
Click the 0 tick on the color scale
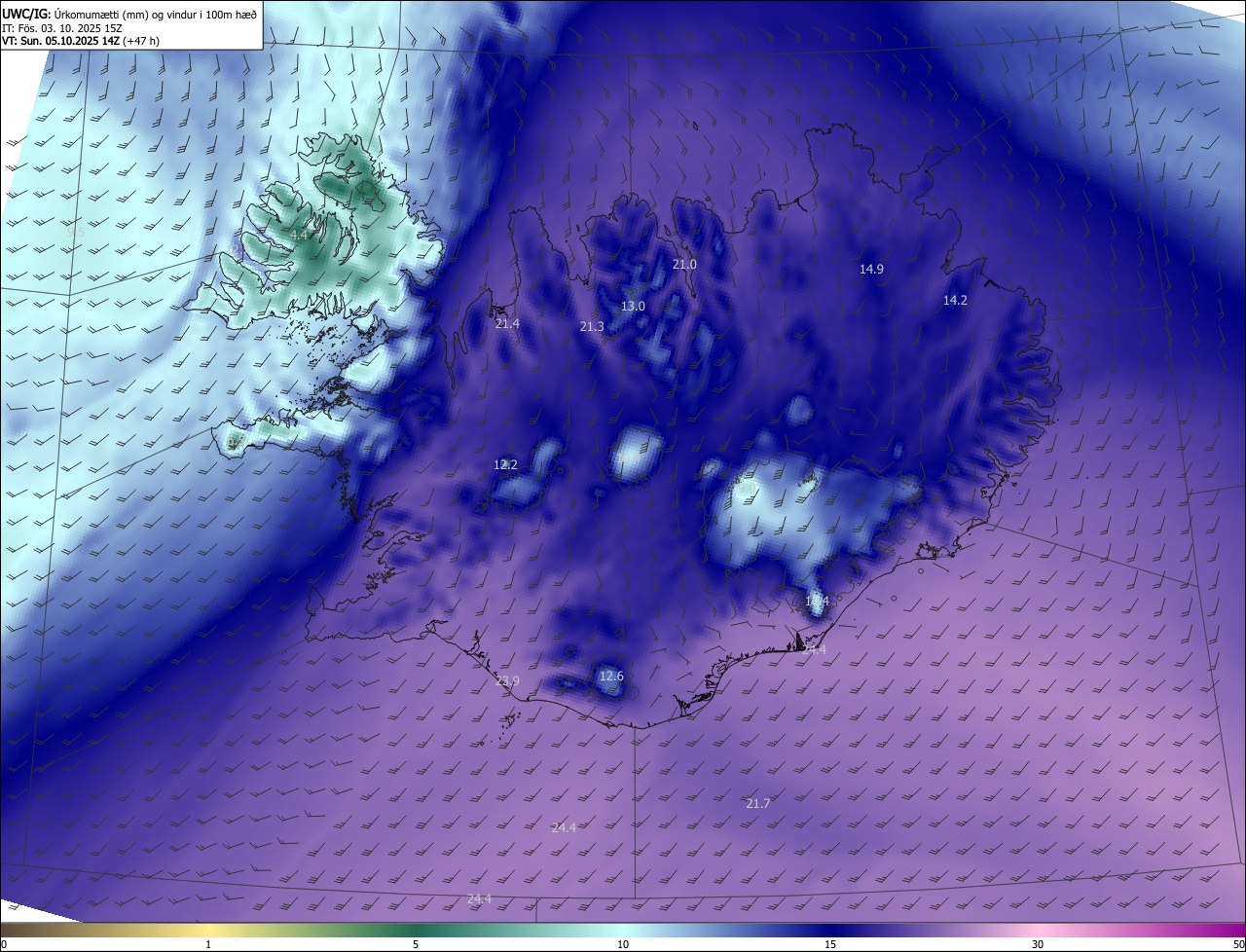pos(4,944)
